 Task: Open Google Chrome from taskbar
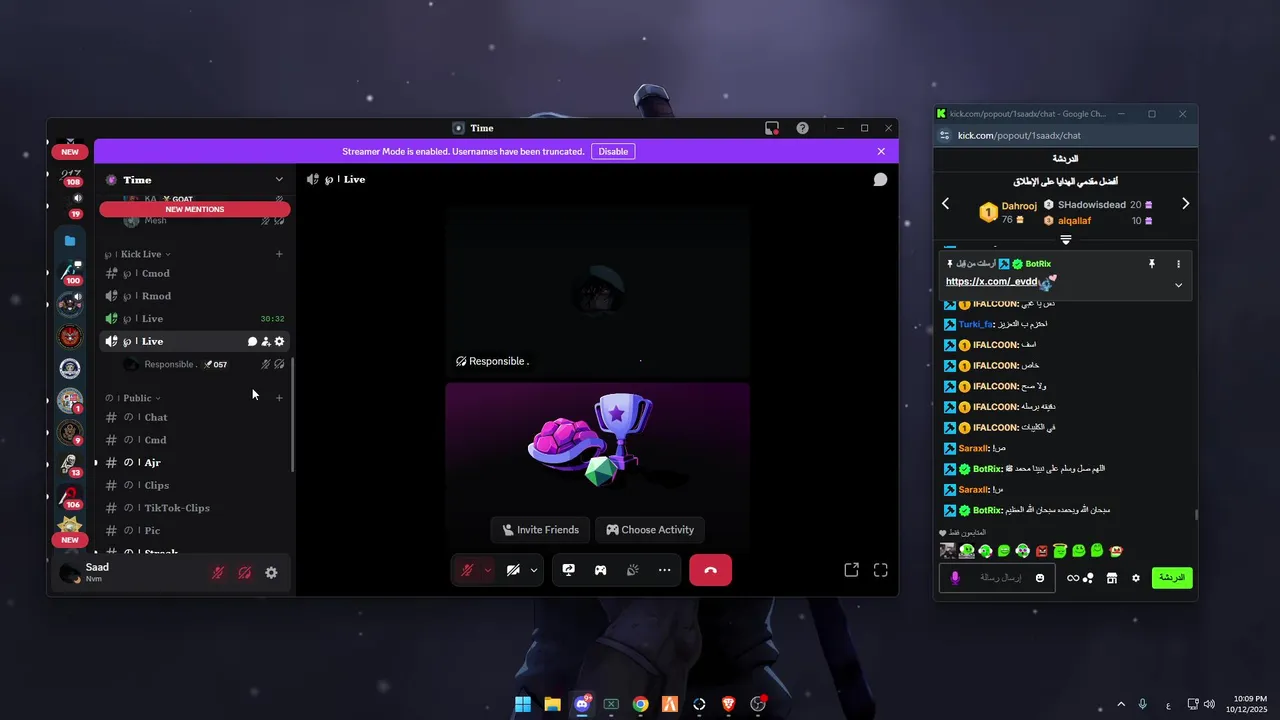[640, 704]
